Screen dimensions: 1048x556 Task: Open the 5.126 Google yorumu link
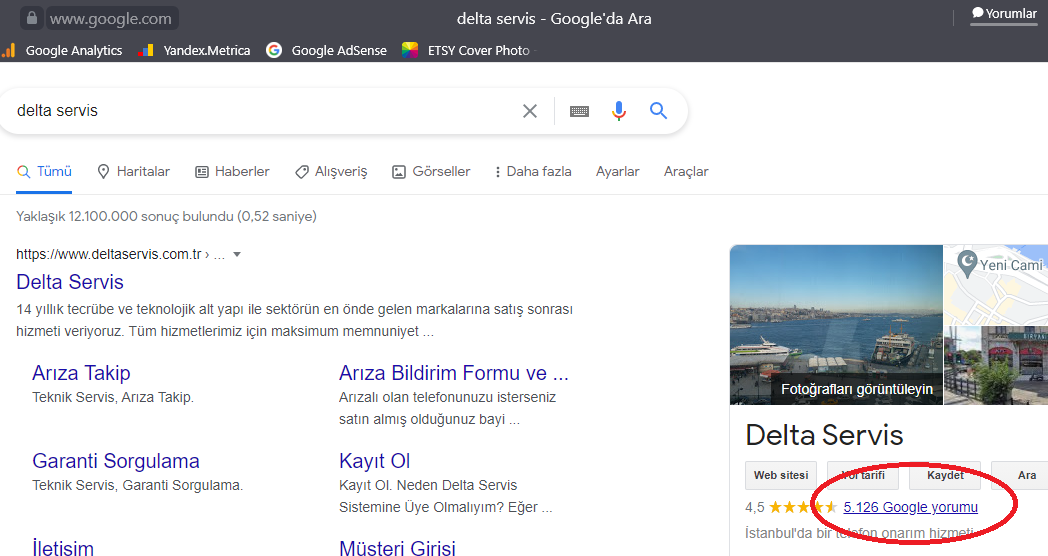pyautogui.click(x=910, y=507)
